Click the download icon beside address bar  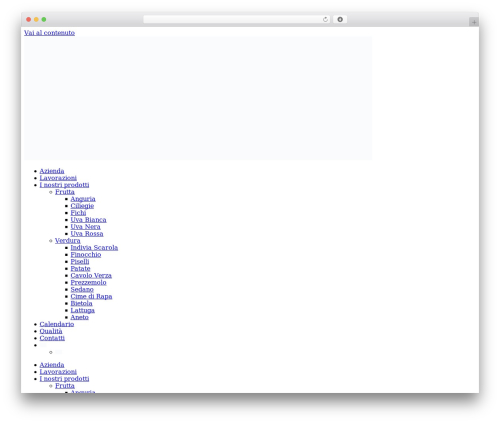point(340,20)
